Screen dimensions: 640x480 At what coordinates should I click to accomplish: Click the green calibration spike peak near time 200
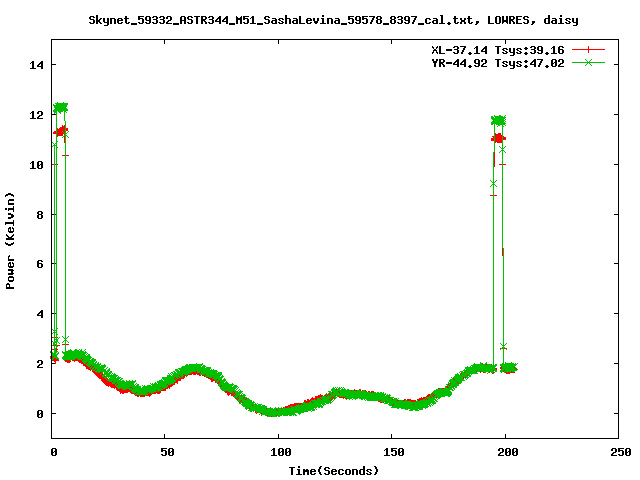coord(498,120)
